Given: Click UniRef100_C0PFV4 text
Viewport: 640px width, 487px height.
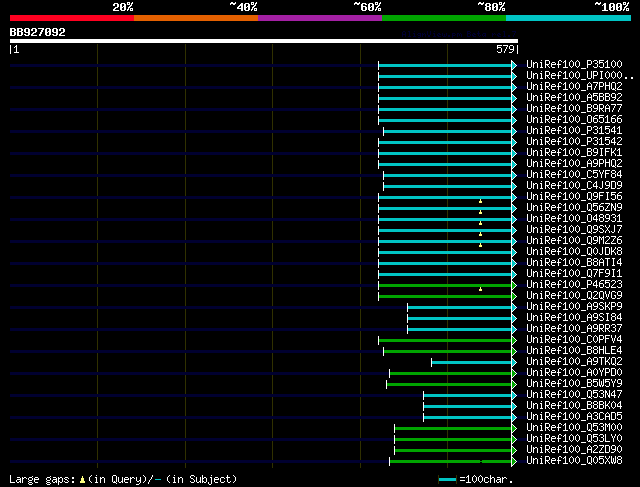Looking at the screenshot, I should [x=574, y=340].
